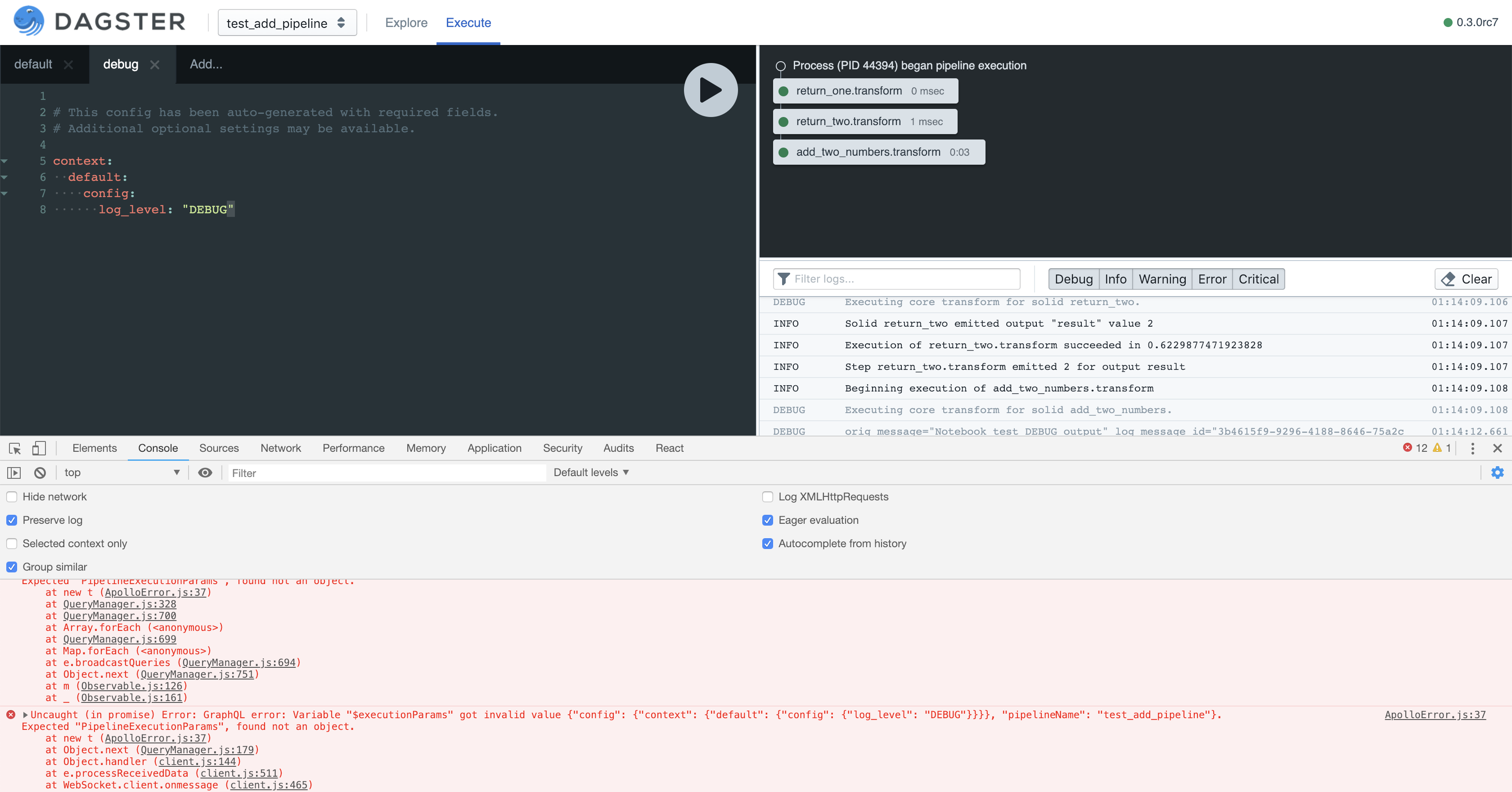Image resolution: width=1512 pixels, height=792 pixels.
Task: Click the filter funnel icon in the logs search
Action: pos(784,279)
